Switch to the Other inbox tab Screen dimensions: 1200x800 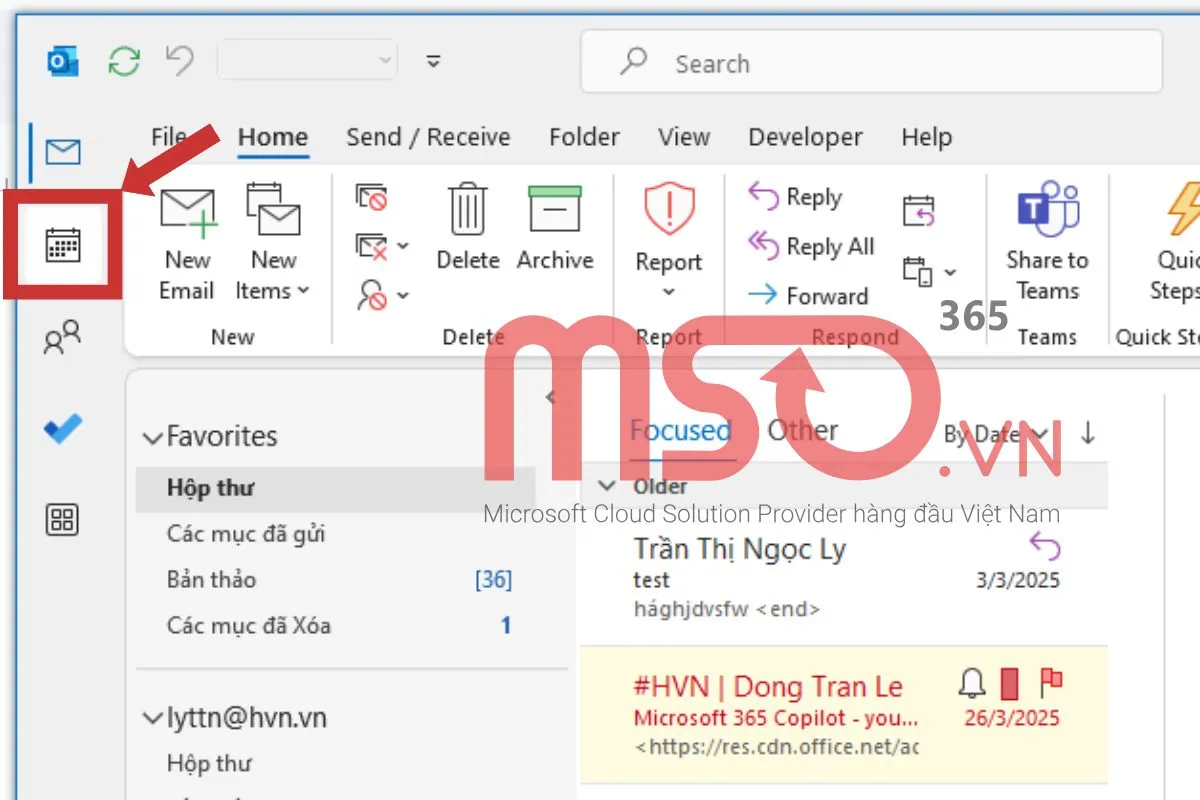coord(802,430)
